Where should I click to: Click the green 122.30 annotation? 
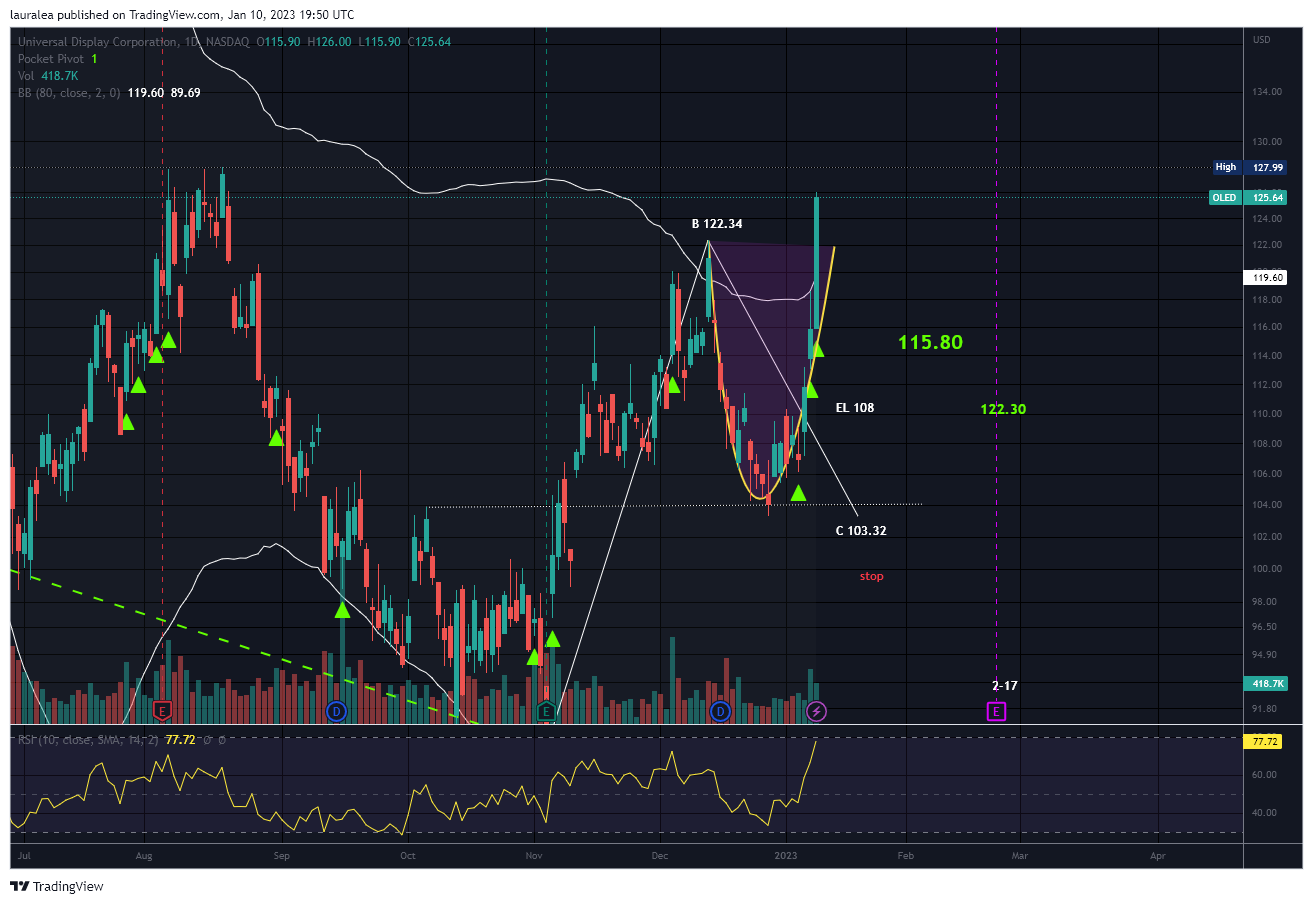(x=1003, y=409)
